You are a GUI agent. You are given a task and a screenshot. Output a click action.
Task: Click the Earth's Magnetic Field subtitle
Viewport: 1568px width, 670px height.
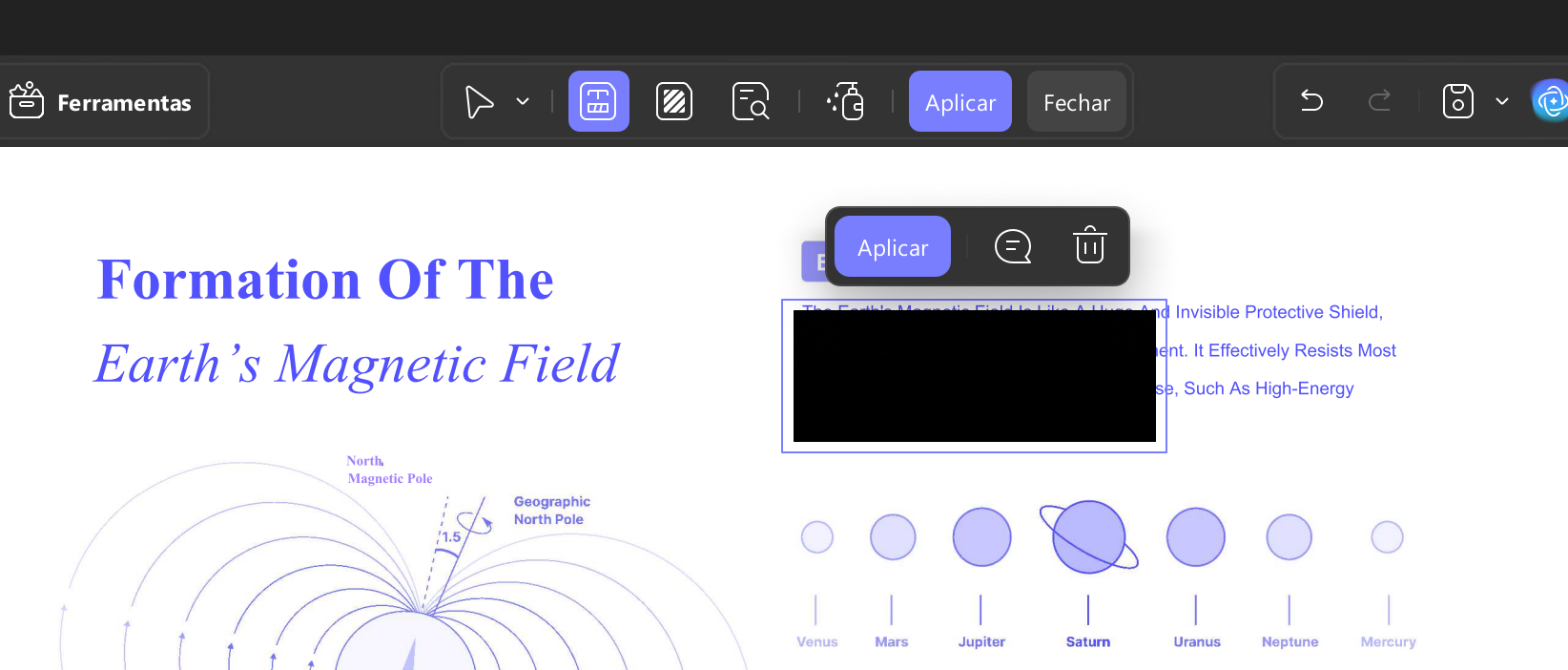(358, 364)
